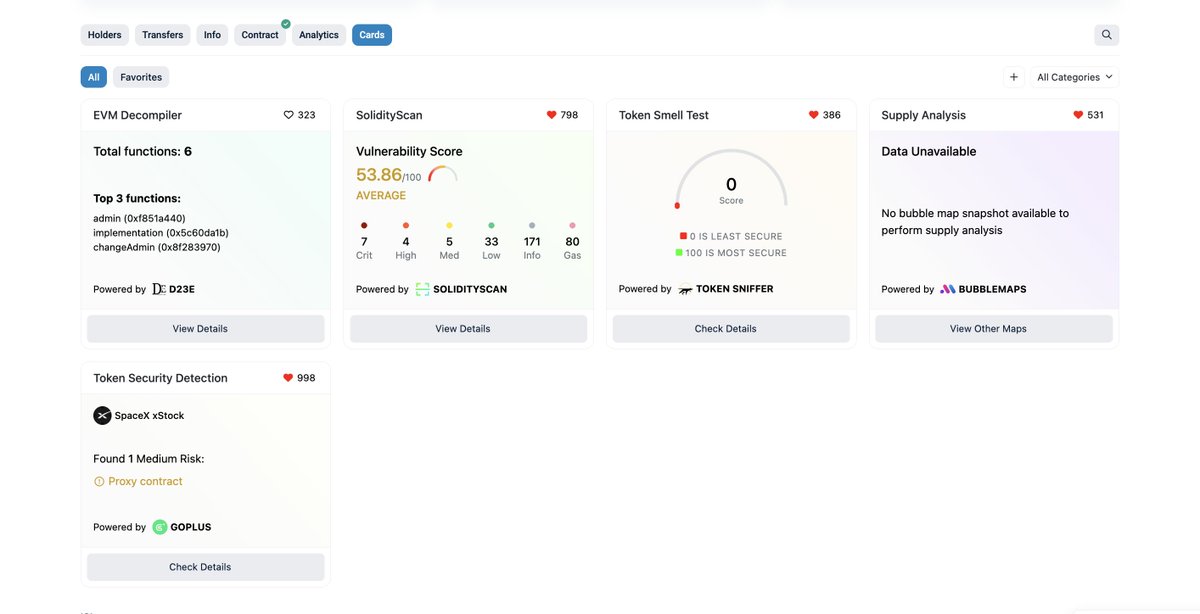1200x614 pixels.
Task: Click the Proxy contract warning icon
Action: point(99,481)
